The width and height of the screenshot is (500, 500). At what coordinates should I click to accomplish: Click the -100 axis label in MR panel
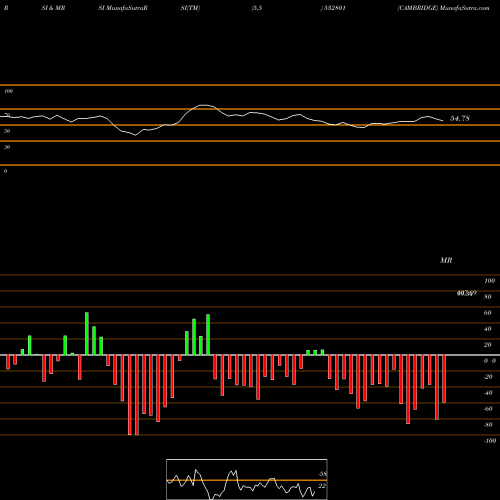(490, 441)
